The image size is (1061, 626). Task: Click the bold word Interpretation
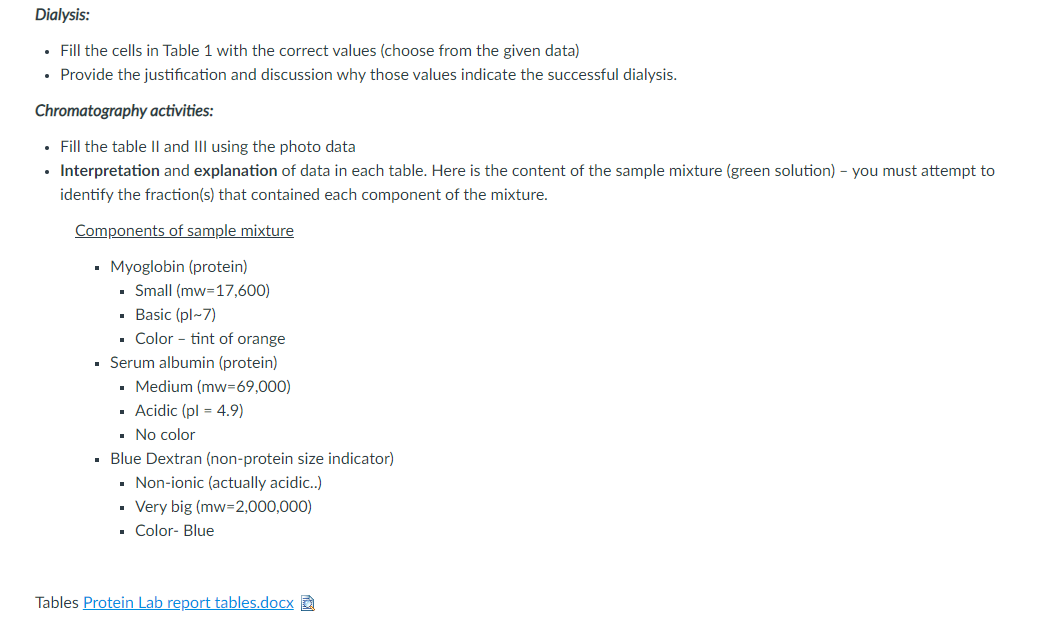pyautogui.click(x=110, y=171)
